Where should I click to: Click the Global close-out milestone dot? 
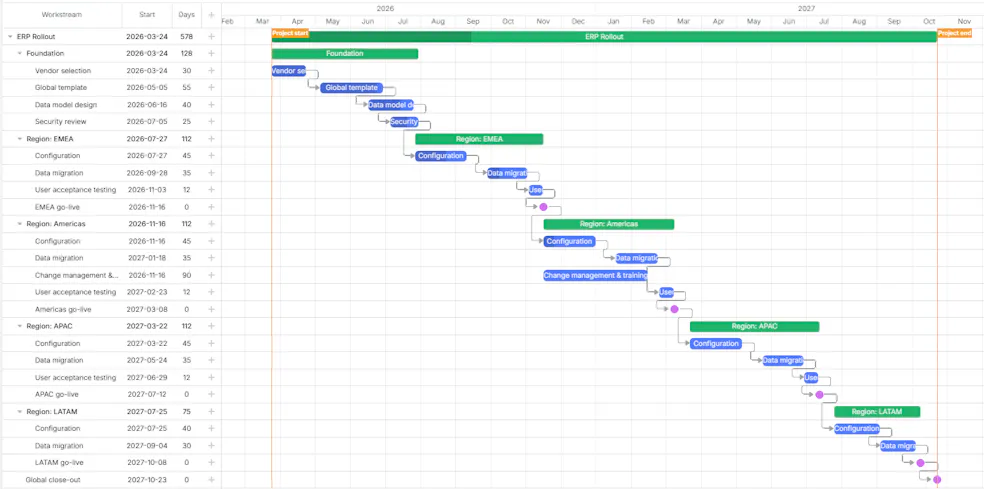point(937,480)
